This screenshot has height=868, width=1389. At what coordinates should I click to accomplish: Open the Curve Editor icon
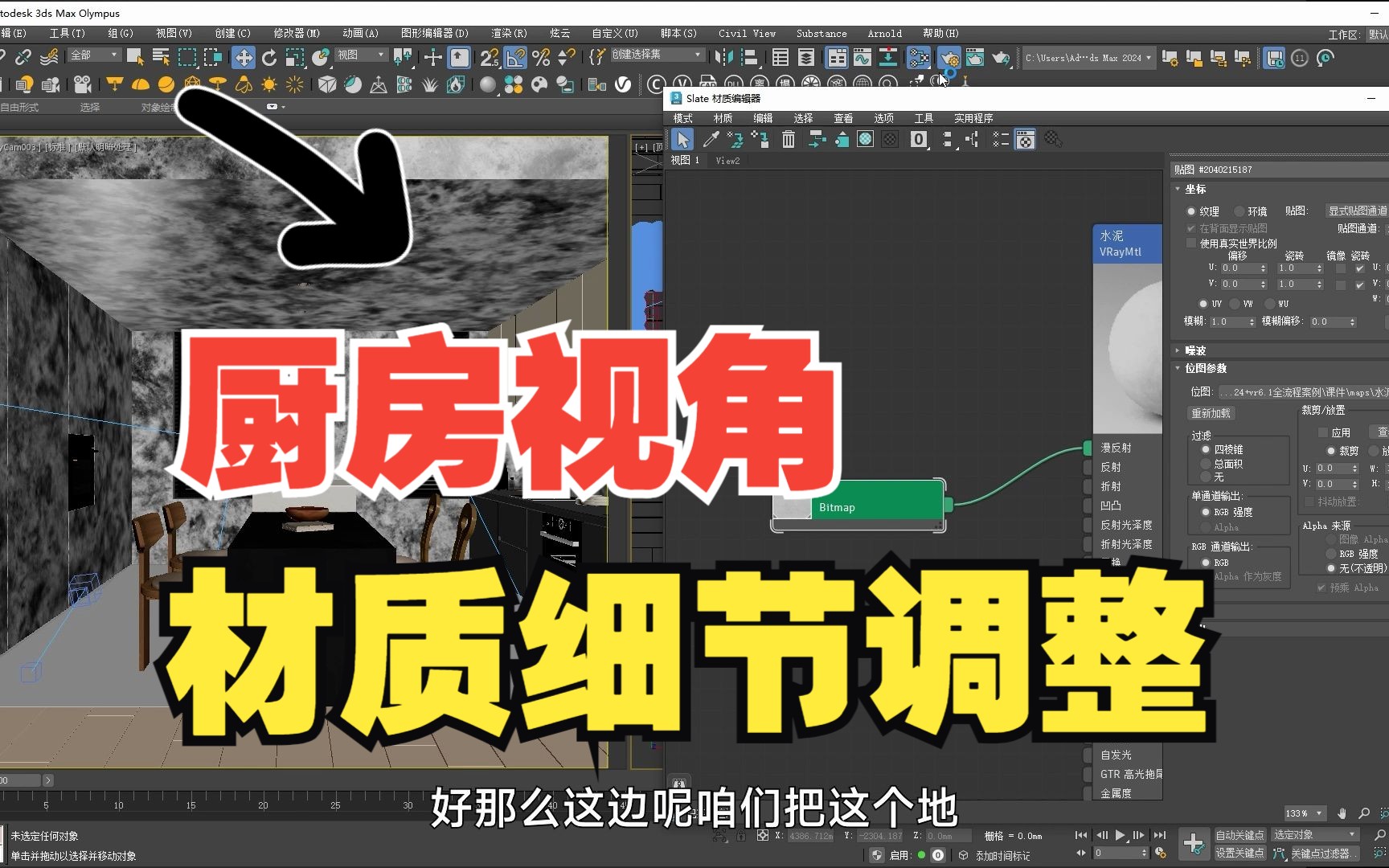[x=862, y=57]
